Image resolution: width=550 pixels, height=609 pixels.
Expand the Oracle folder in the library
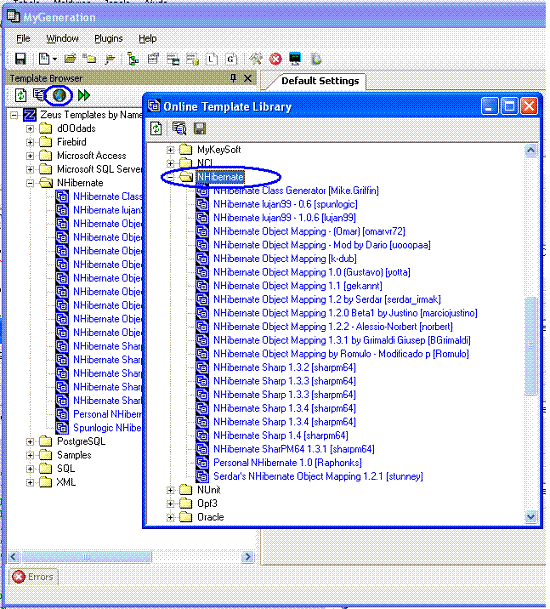[x=170, y=517]
